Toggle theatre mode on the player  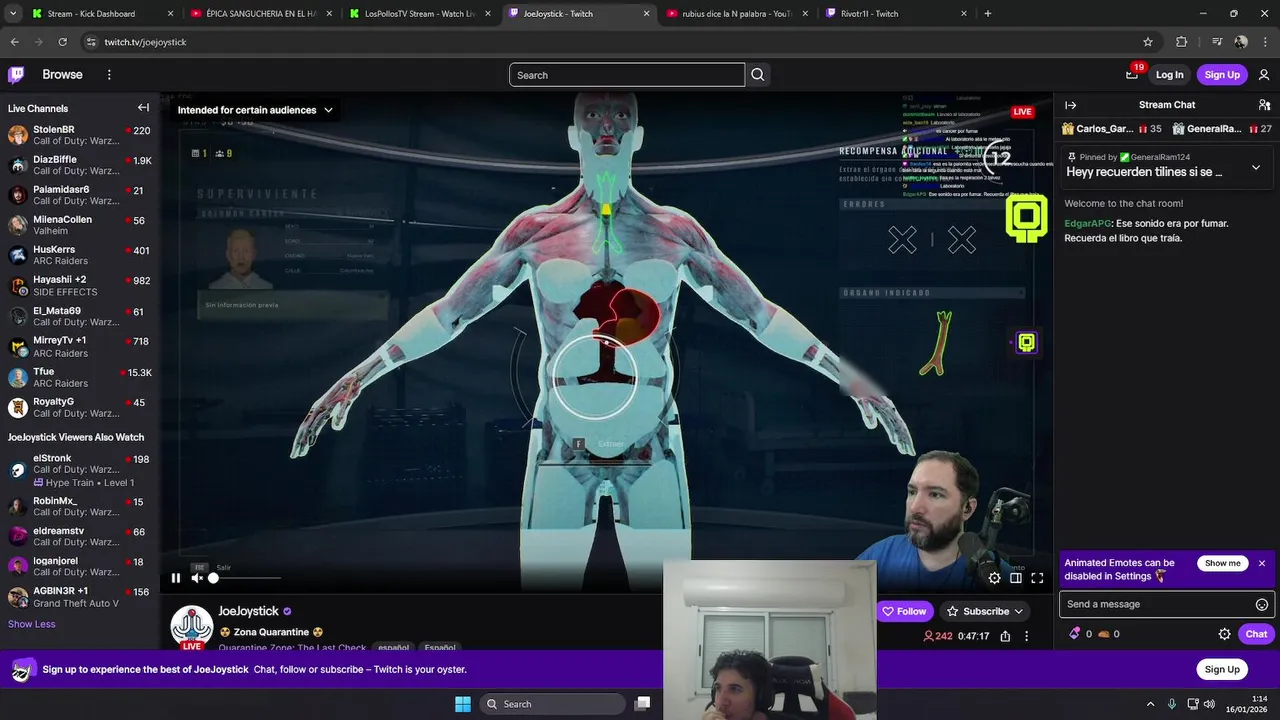tap(1016, 578)
